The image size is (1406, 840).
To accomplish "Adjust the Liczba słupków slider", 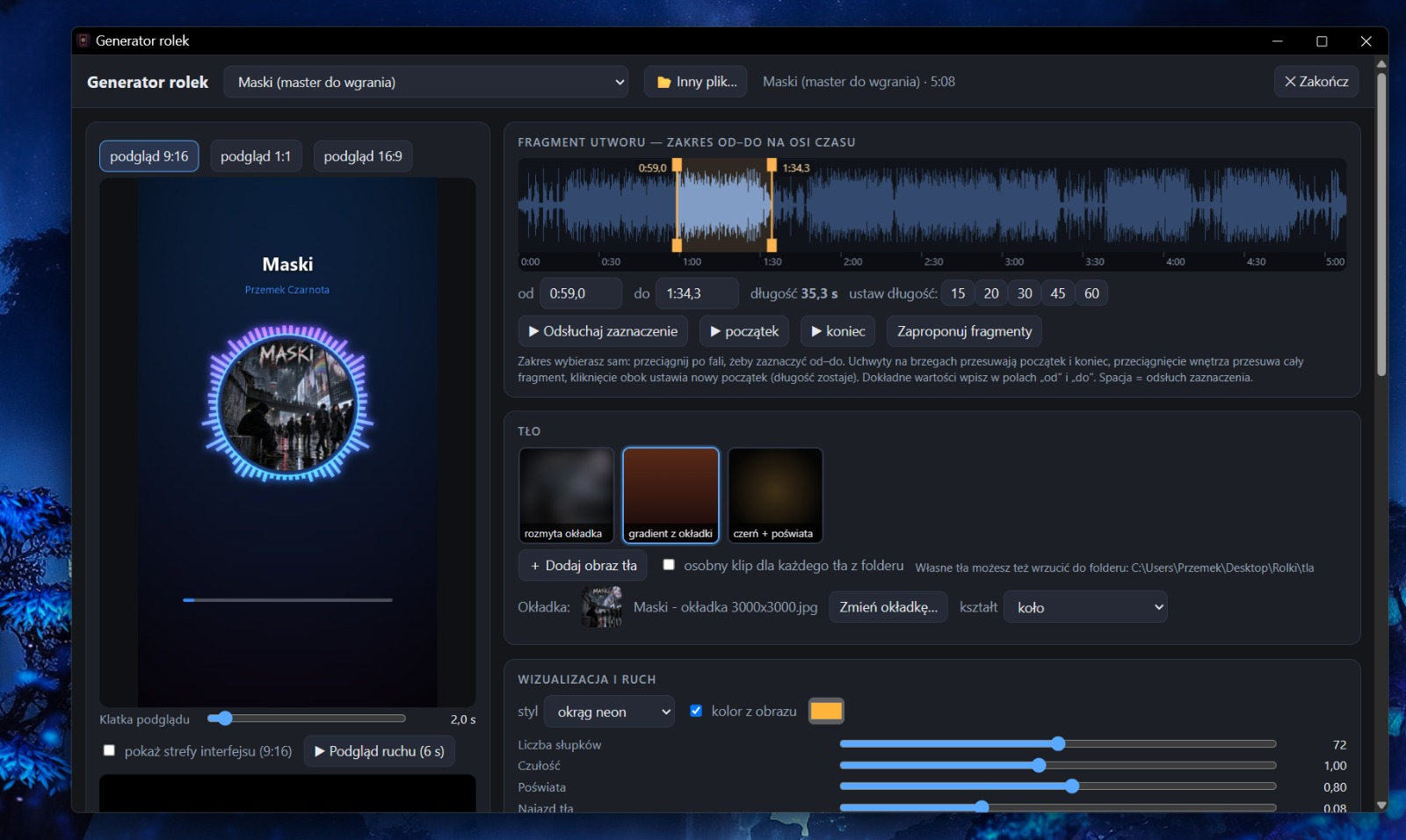I will [x=1058, y=744].
